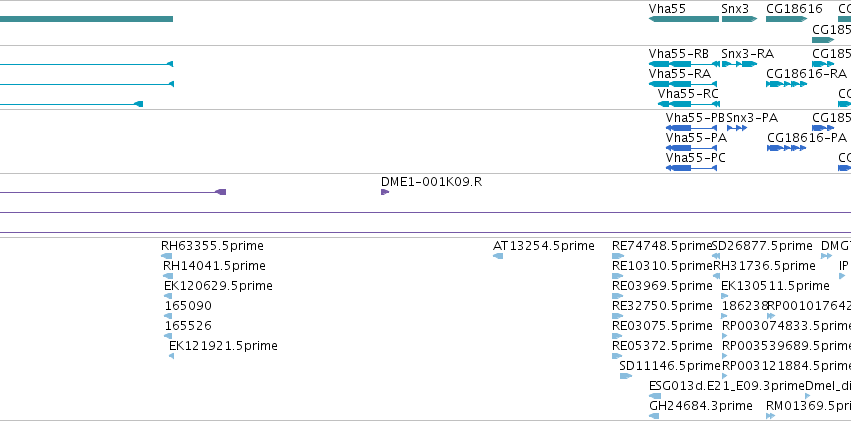Select the RE74748.5prime EST marker
Viewport: 851px width, 421px height.
click(x=618, y=256)
